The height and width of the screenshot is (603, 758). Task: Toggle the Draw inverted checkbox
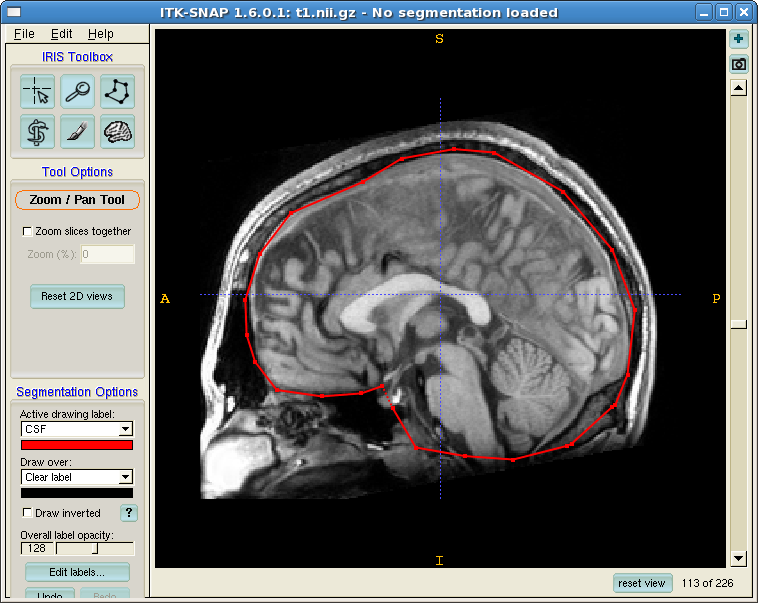[27, 513]
